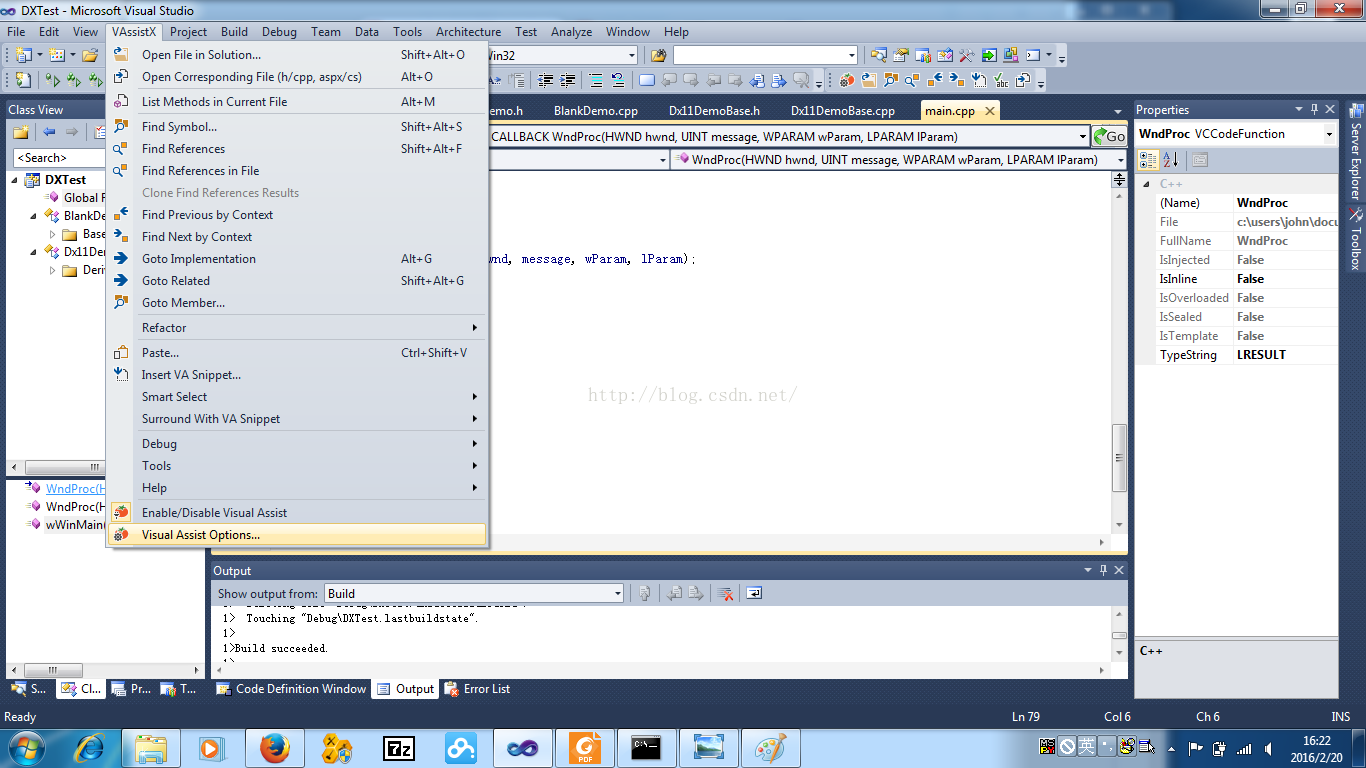Open the WndProc member dropdown in navigation bar
Screen dimensions: 1366x768
(x=1119, y=159)
